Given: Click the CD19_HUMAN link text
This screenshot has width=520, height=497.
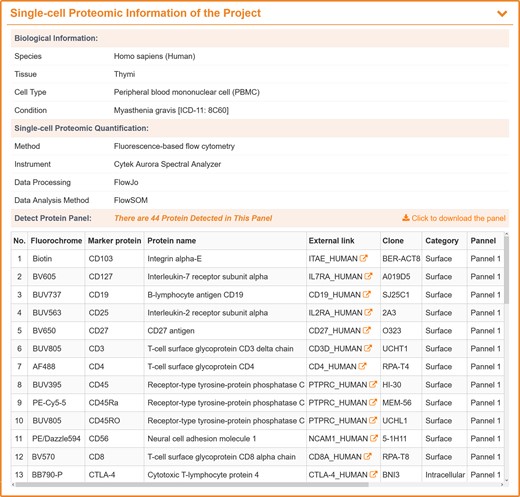Looking at the screenshot, I should click(335, 295).
